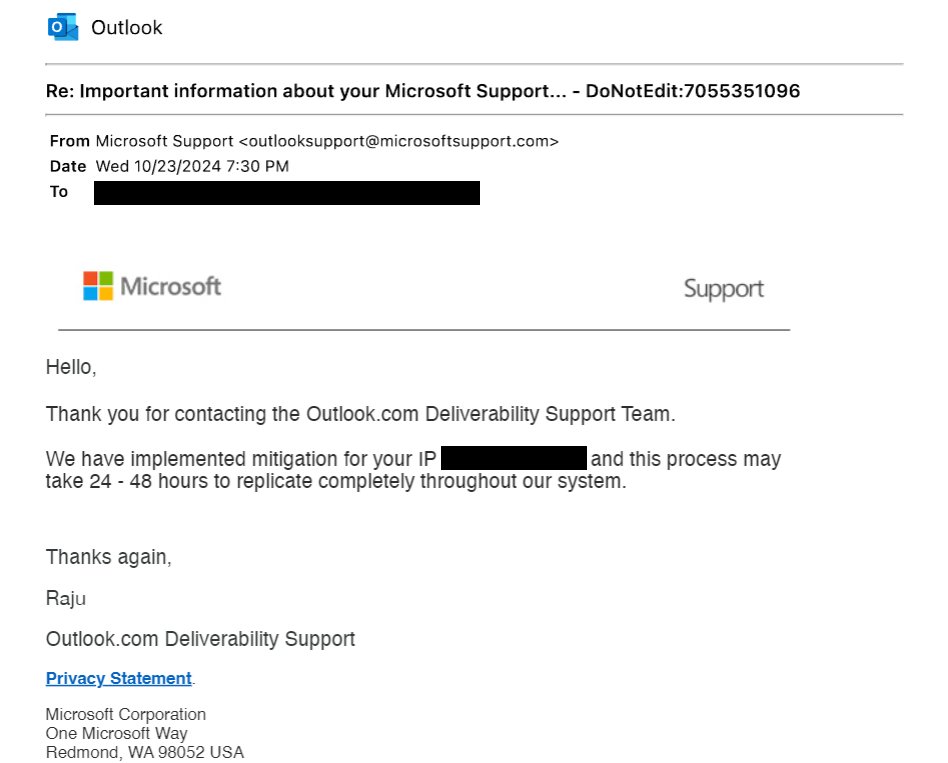Click the Outlook app icon

point(63,27)
